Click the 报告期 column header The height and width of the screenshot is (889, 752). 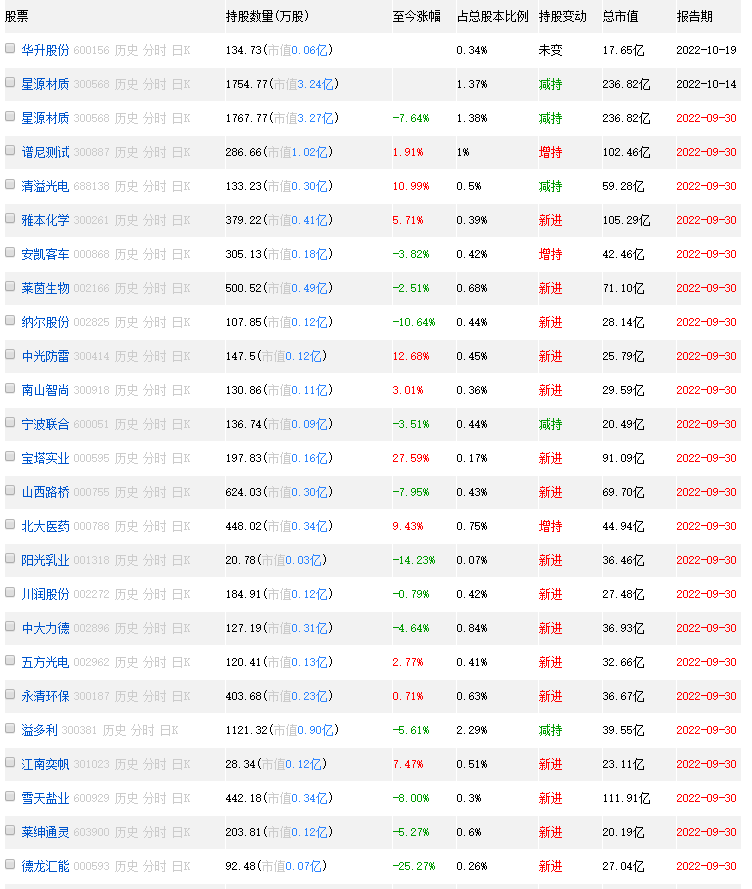pos(694,16)
